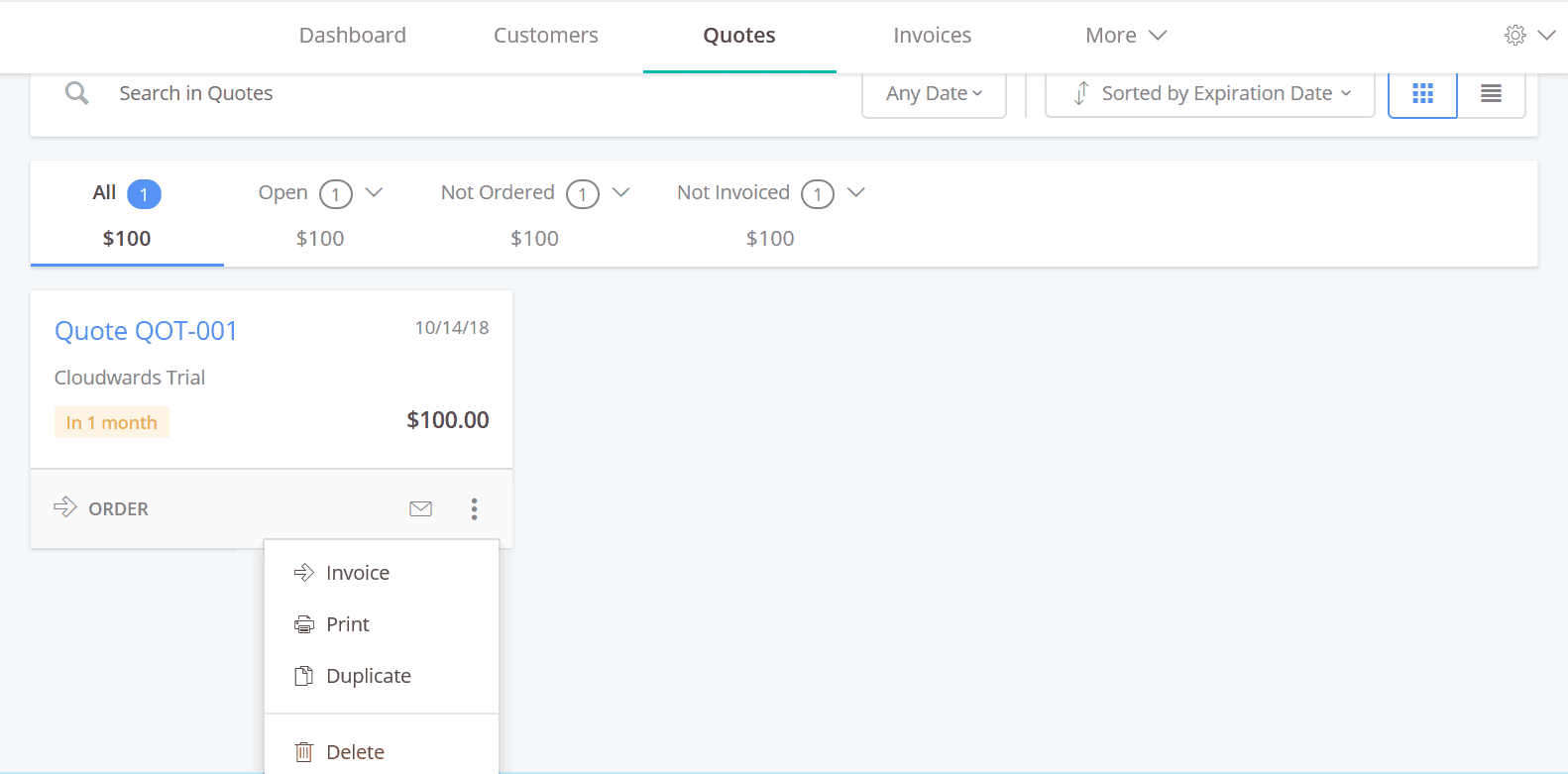This screenshot has height=774, width=1568.
Task: Click the blue count badge beside All
Action: (x=144, y=194)
